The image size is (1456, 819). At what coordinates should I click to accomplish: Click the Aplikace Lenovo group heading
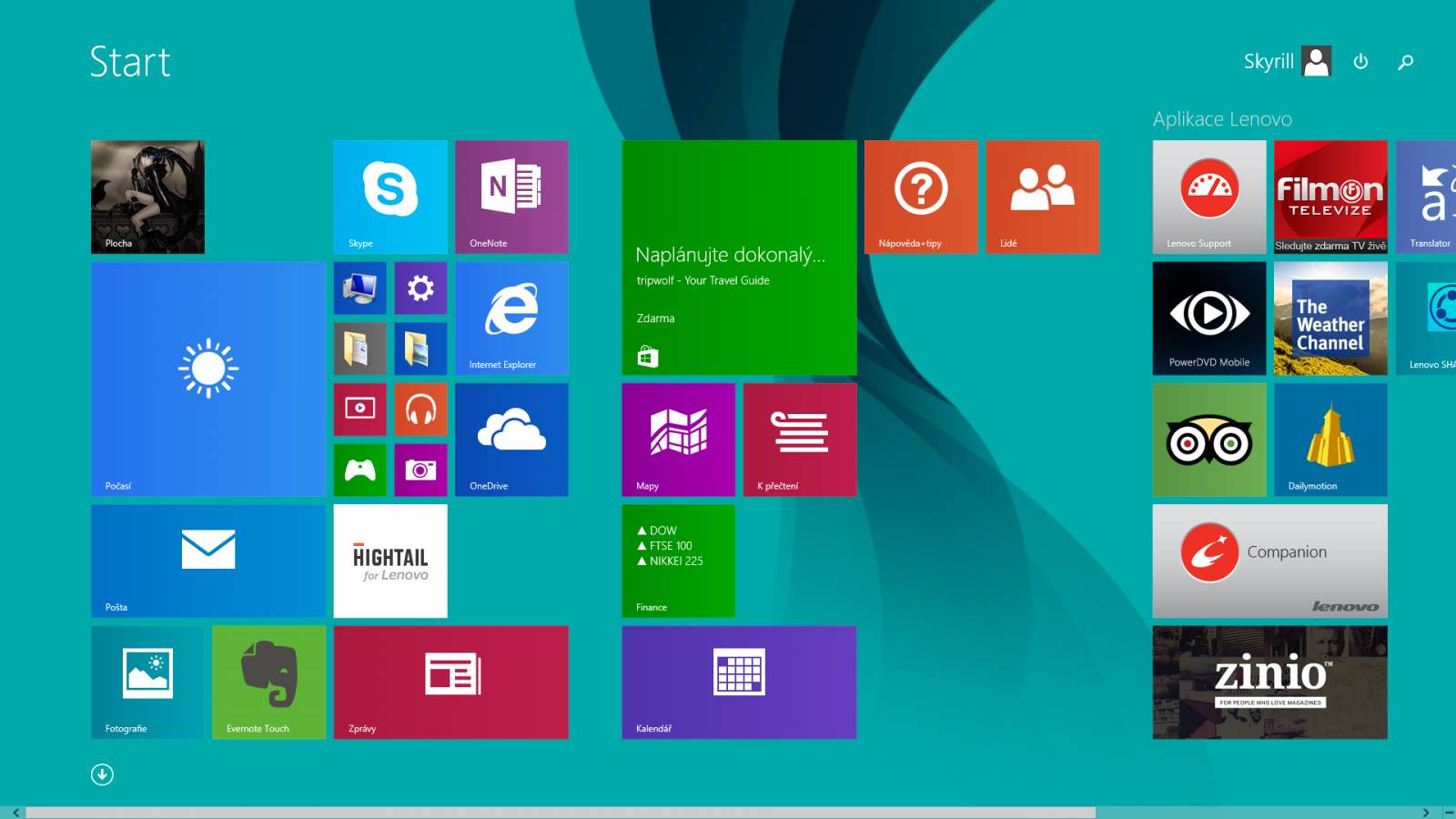point(1222,119)
